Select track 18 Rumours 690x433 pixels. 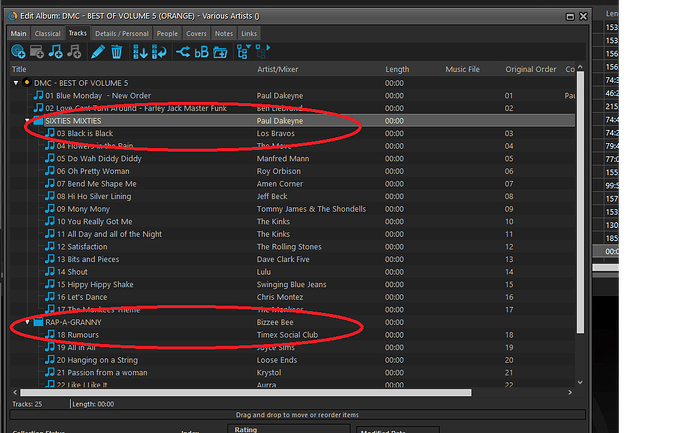coord(78,335)
